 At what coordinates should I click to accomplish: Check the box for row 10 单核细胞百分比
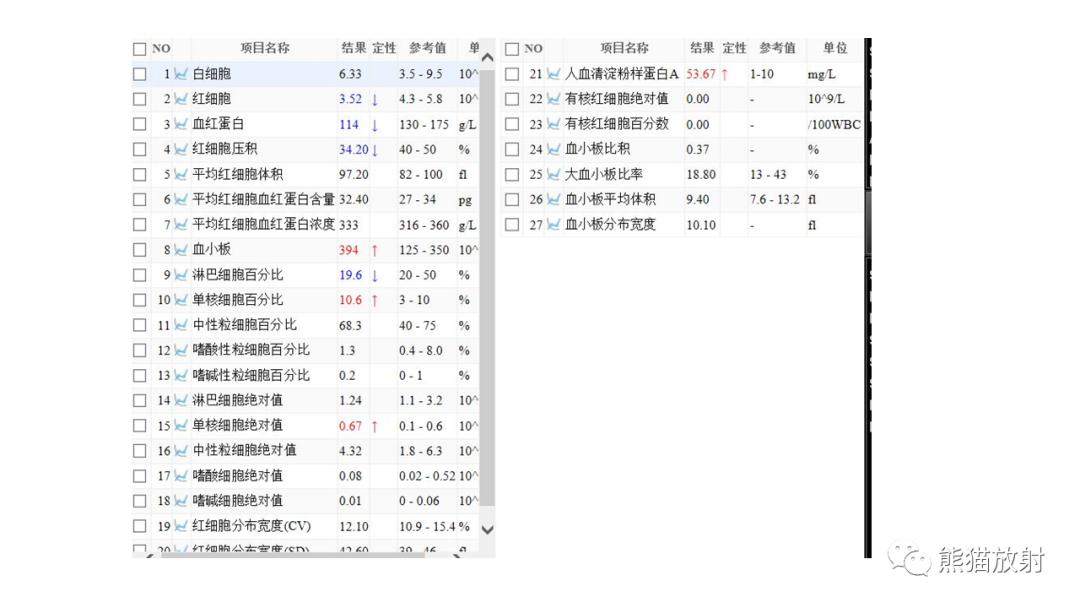[x=140, y=300]
